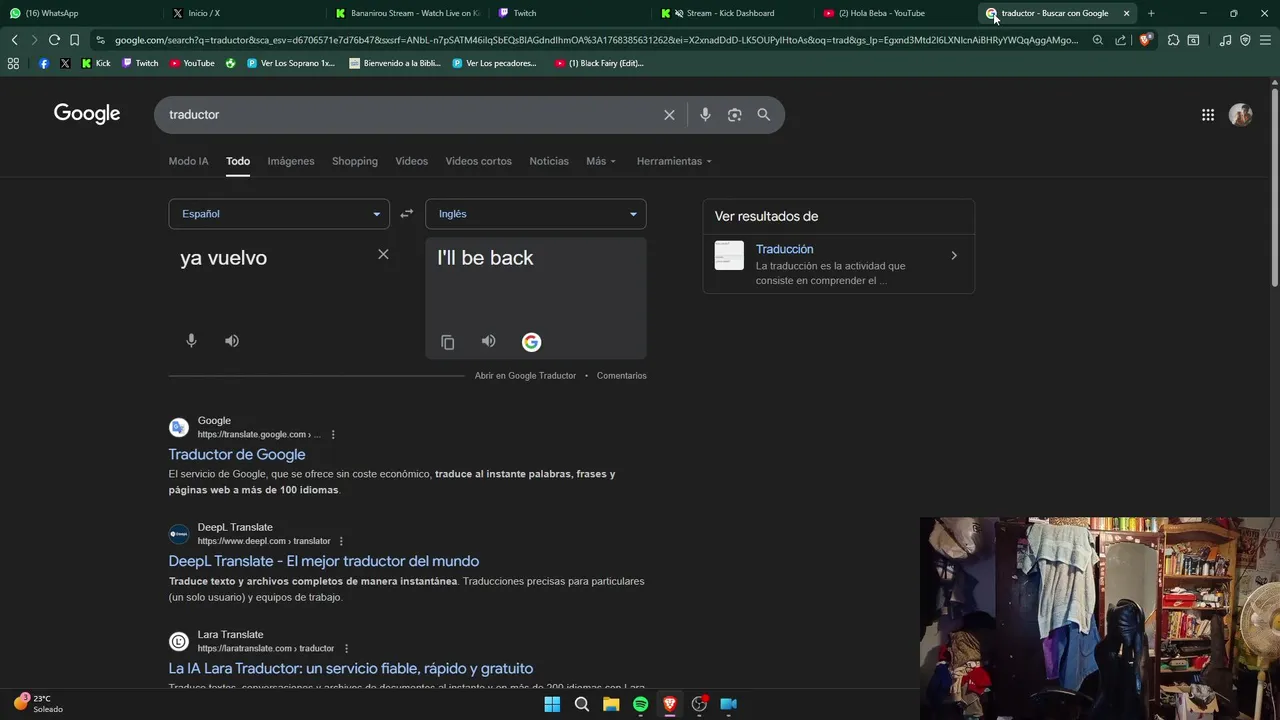Open the YouTube bookmark in bookmarks bar
Screen dimensions: 1280x720
[x=192, y=63]
